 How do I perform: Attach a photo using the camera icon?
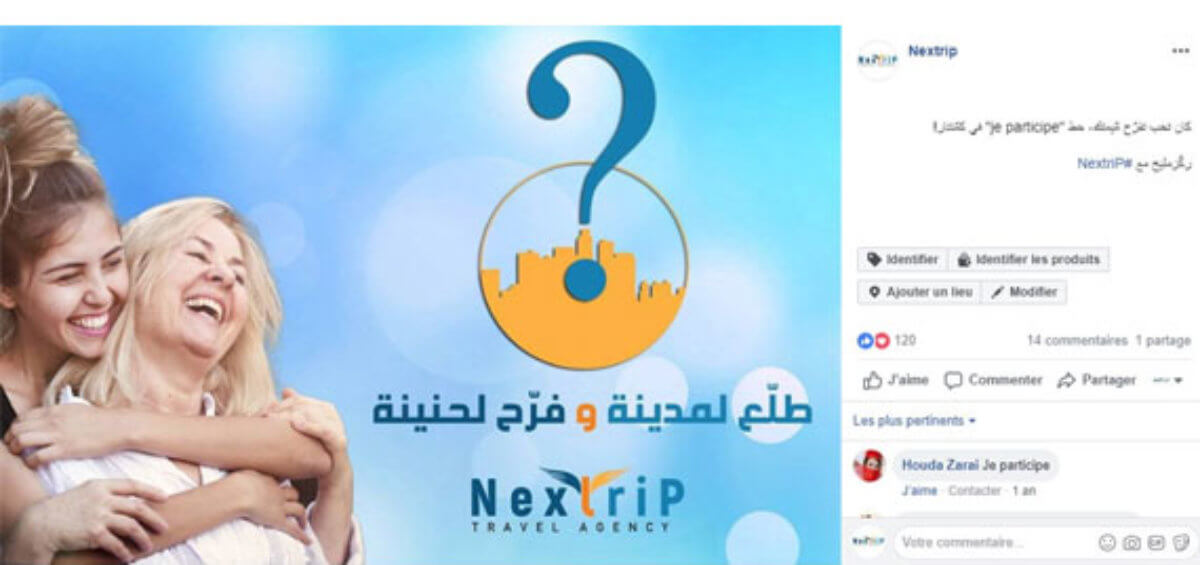tap(1132, 543)
